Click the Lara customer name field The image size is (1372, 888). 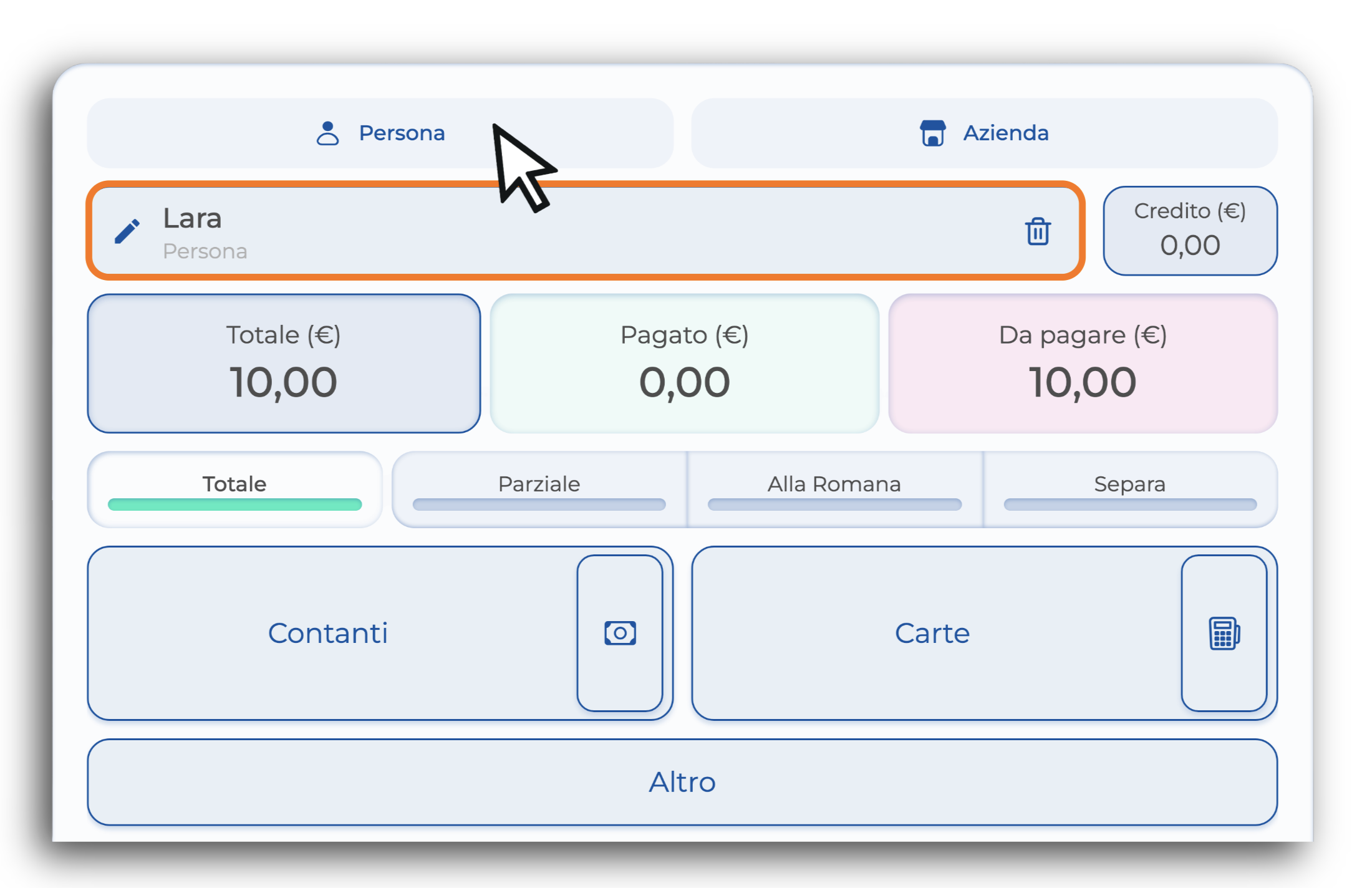[586, 231]
